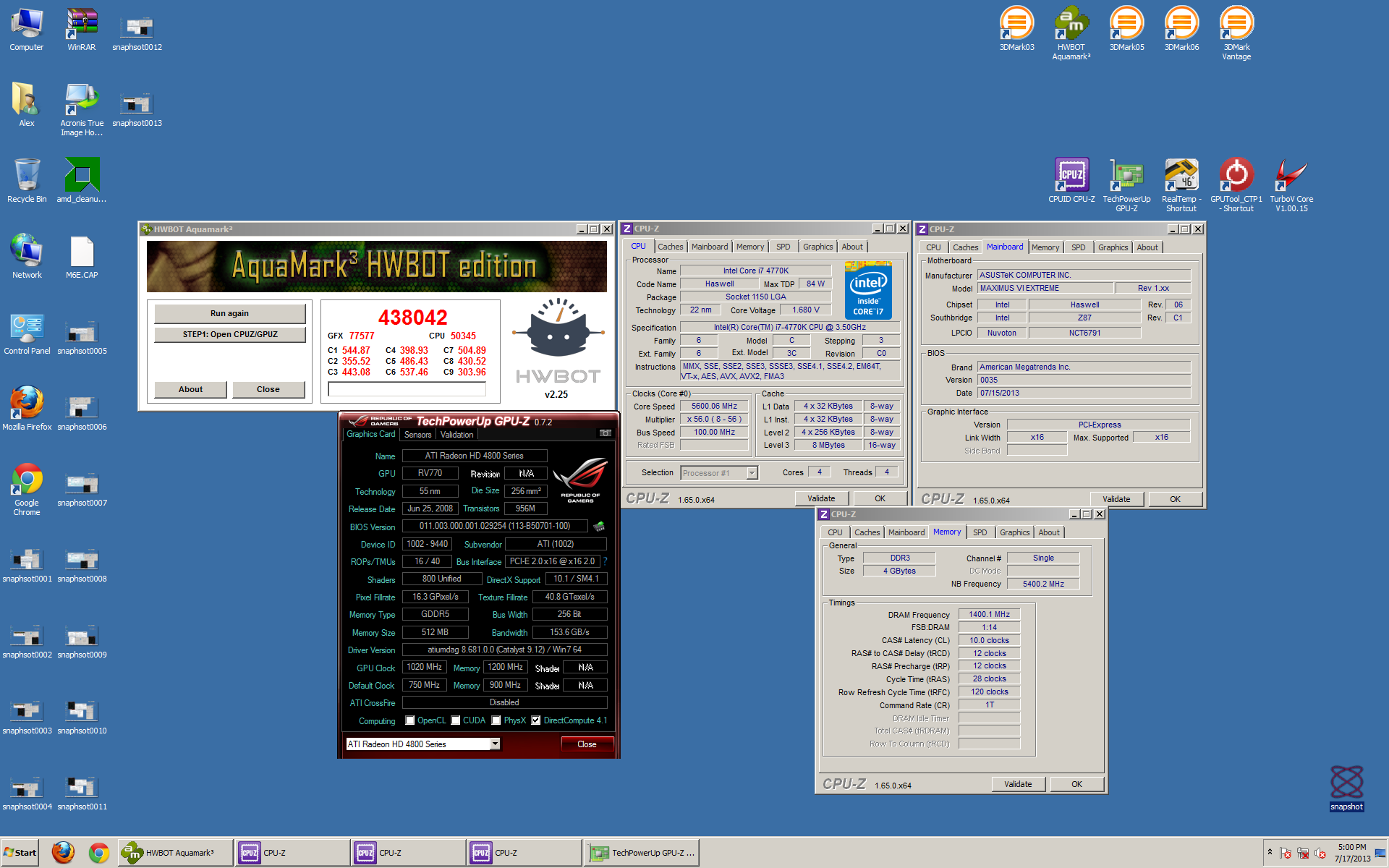Click the red Close button in GPU-Z
The width and height of the screenshot is (1389, 868).
pyautogui.click(x=587, y=744)
